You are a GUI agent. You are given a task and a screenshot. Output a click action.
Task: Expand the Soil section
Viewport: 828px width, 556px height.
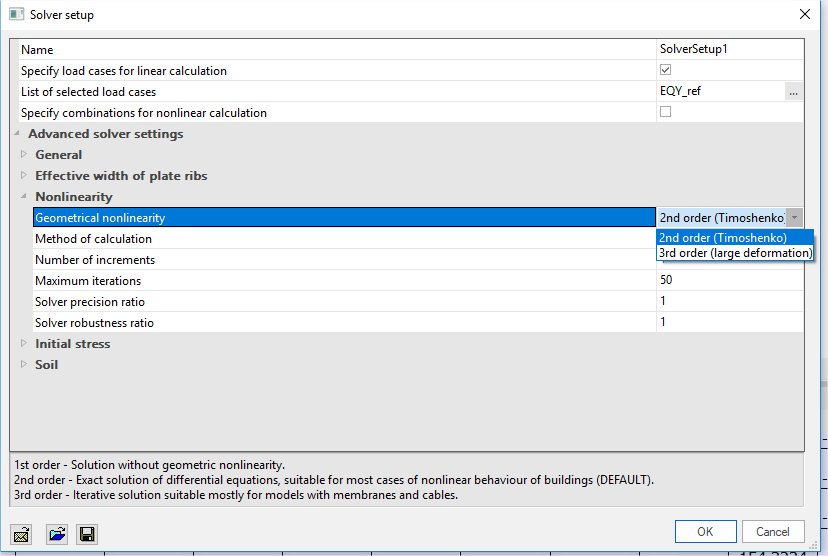pyautogui.click(x=25, y=365)
